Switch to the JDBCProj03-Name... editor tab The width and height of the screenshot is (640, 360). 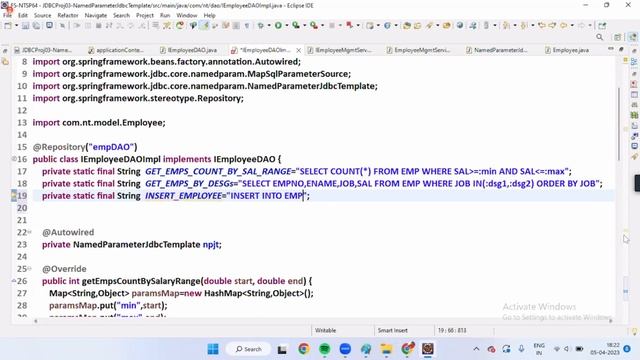(43, 50)
